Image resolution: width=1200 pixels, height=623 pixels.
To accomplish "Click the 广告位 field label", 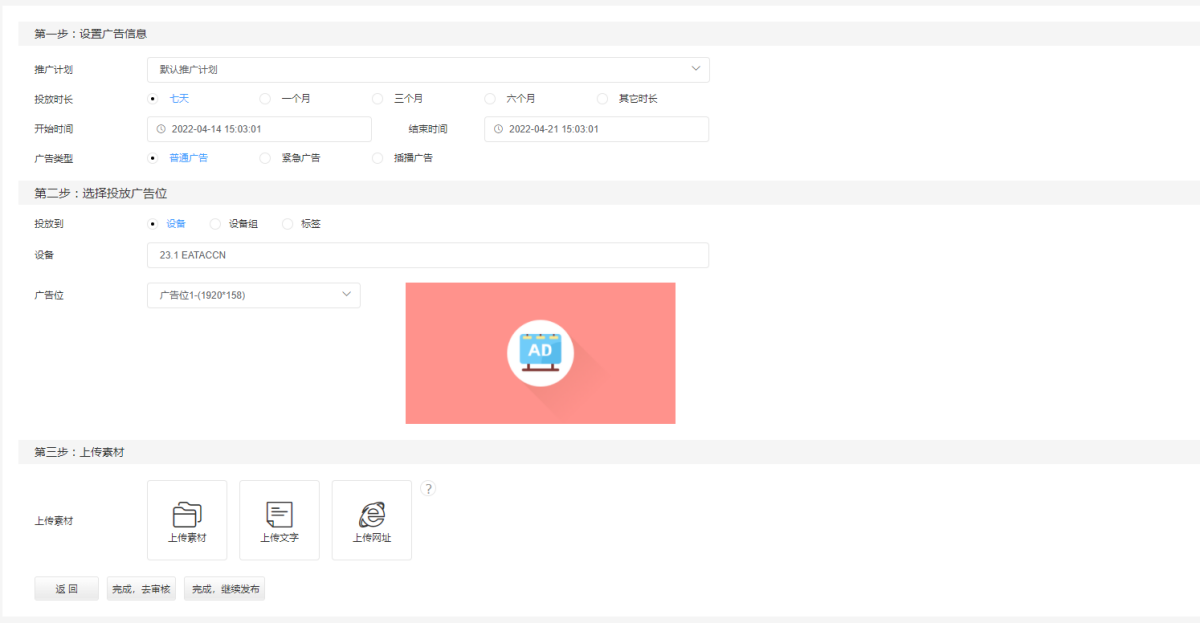I will tap(49, 296).
